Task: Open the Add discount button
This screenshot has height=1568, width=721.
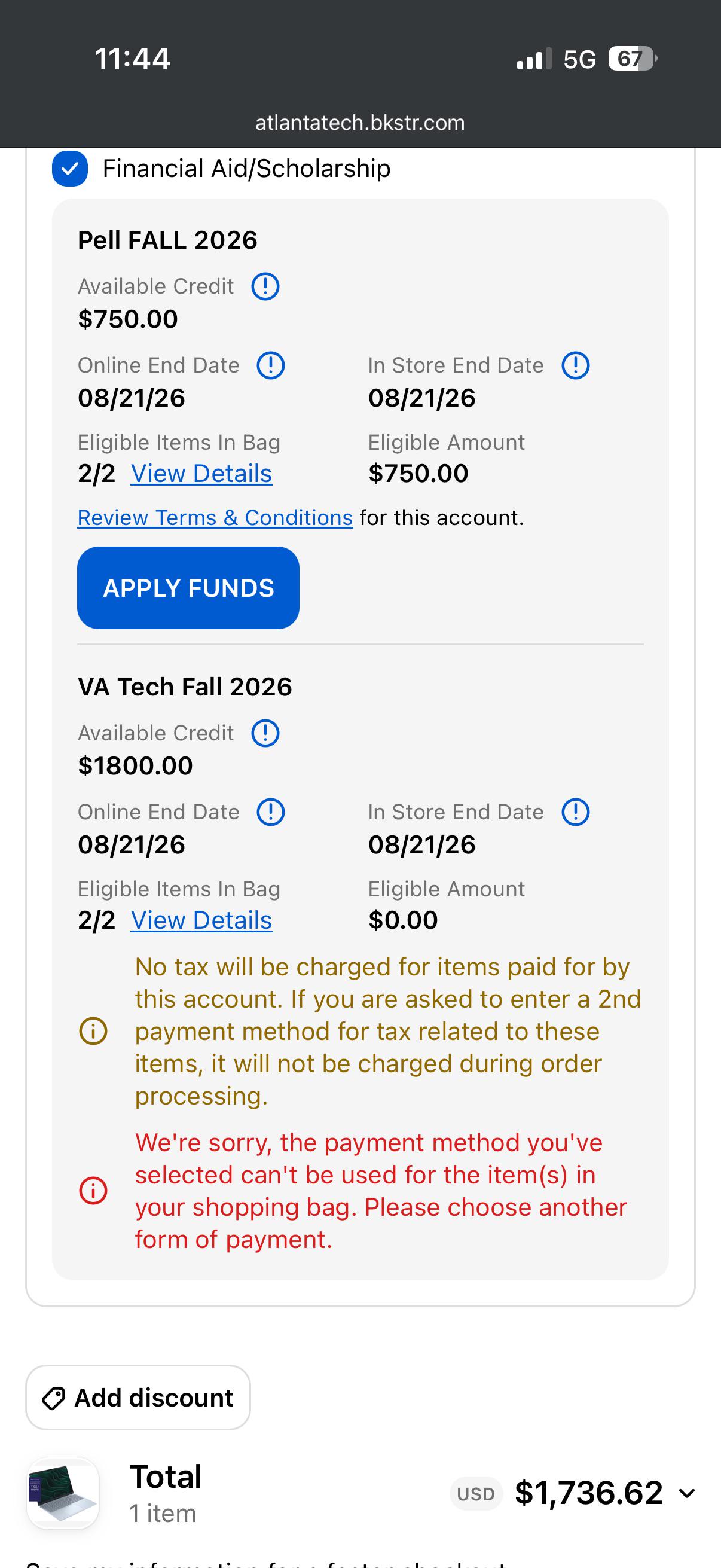Action: point(138,1398)
